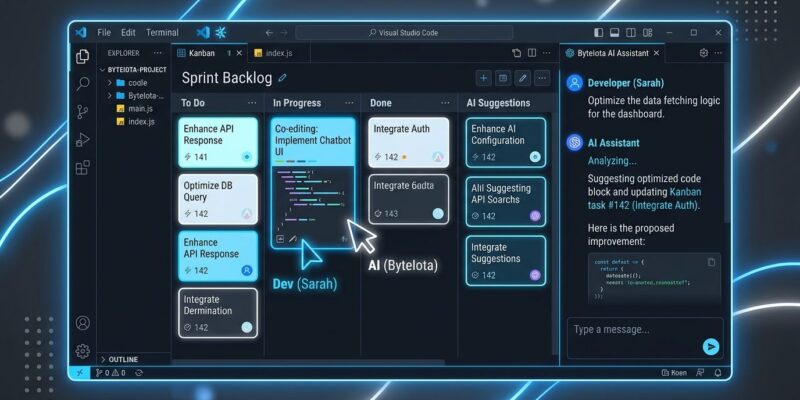Open Integrate Suggestions card
The height and width of the screenshot is (400, 800).
click(x=506, y=261)
